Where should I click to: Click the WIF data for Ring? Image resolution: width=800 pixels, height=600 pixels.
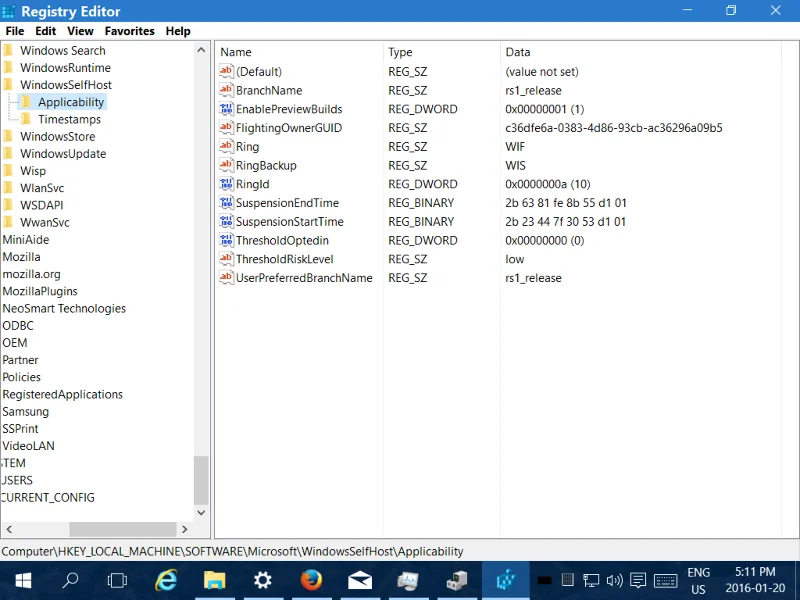(x=515, y=146)
